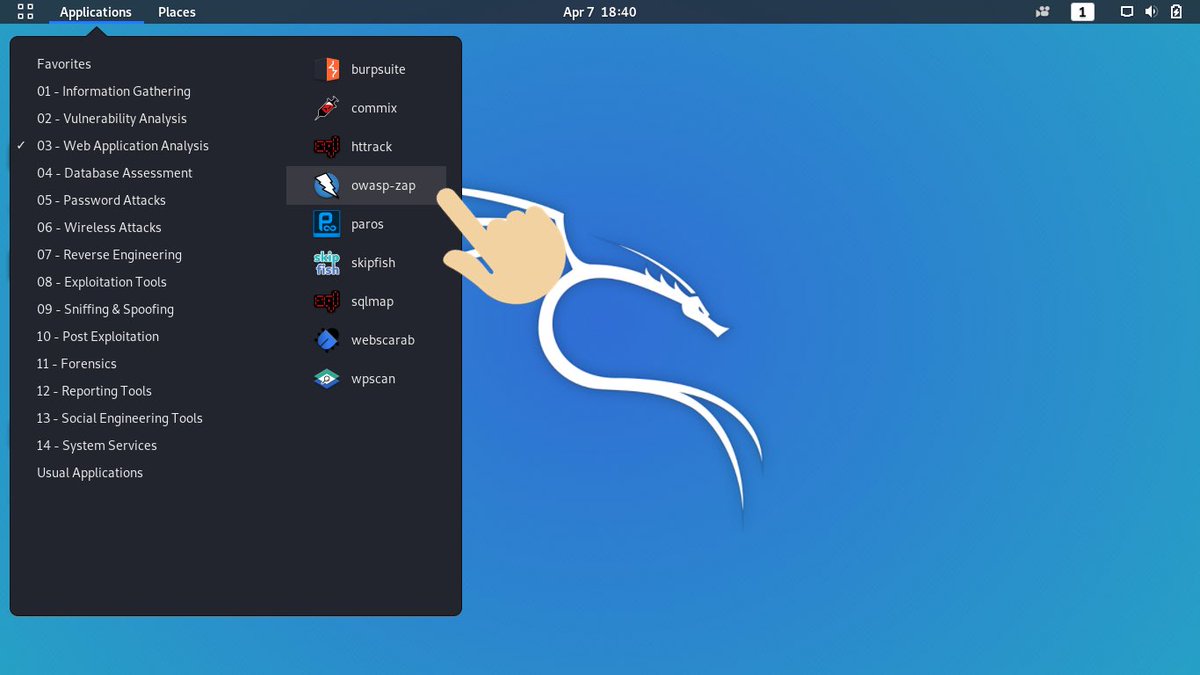Screen dimensions: 1200x675
Task: Click the webscarab text label
Action: 383,340
